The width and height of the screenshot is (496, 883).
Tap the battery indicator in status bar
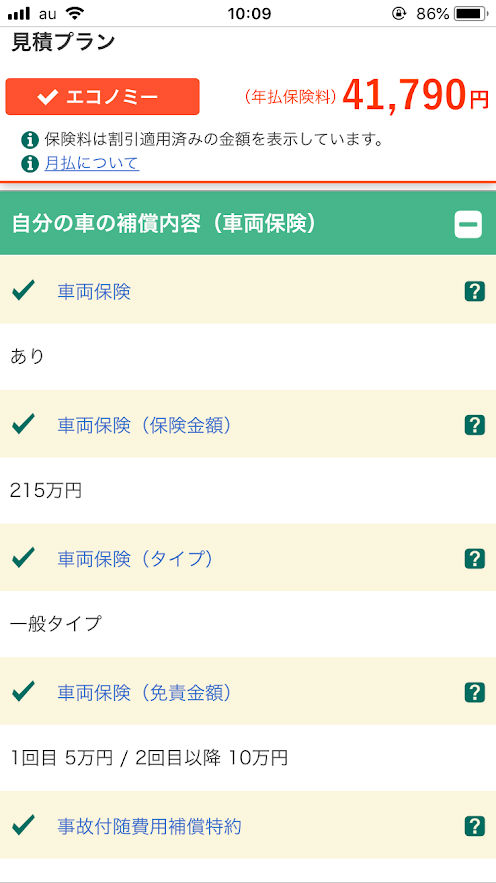click(471, 14)
